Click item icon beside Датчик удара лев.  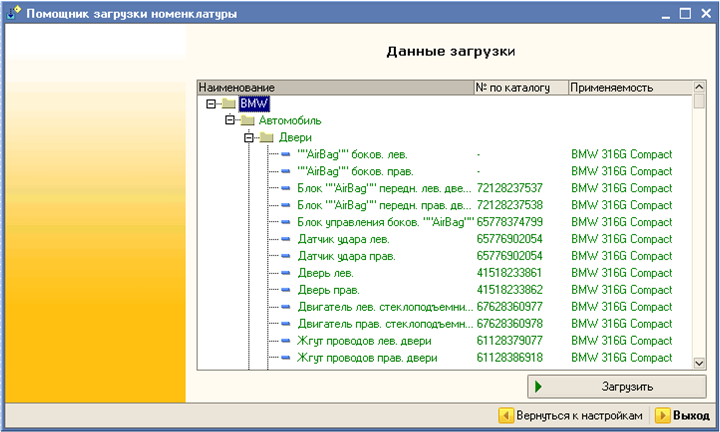(286, 239)
